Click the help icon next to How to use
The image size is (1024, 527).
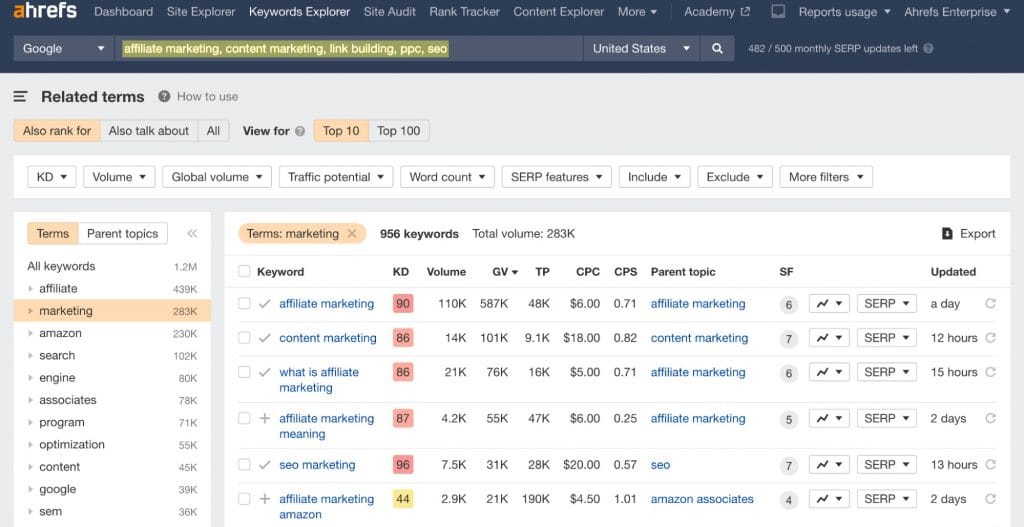click(164, 97)
